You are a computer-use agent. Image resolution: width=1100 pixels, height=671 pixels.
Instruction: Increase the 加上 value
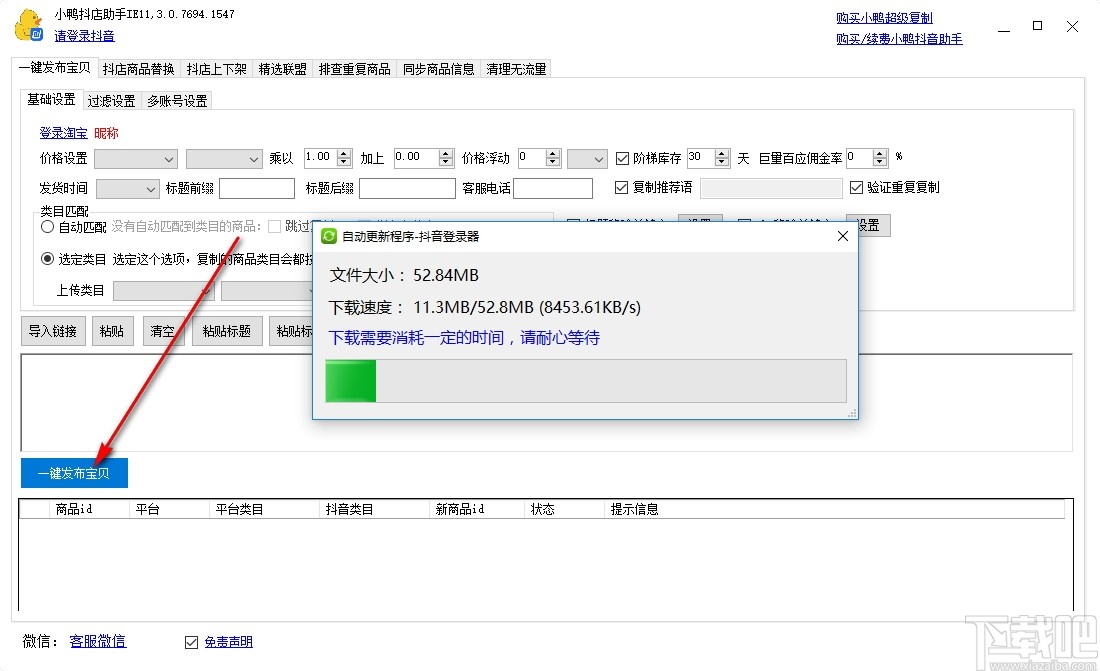445,154
